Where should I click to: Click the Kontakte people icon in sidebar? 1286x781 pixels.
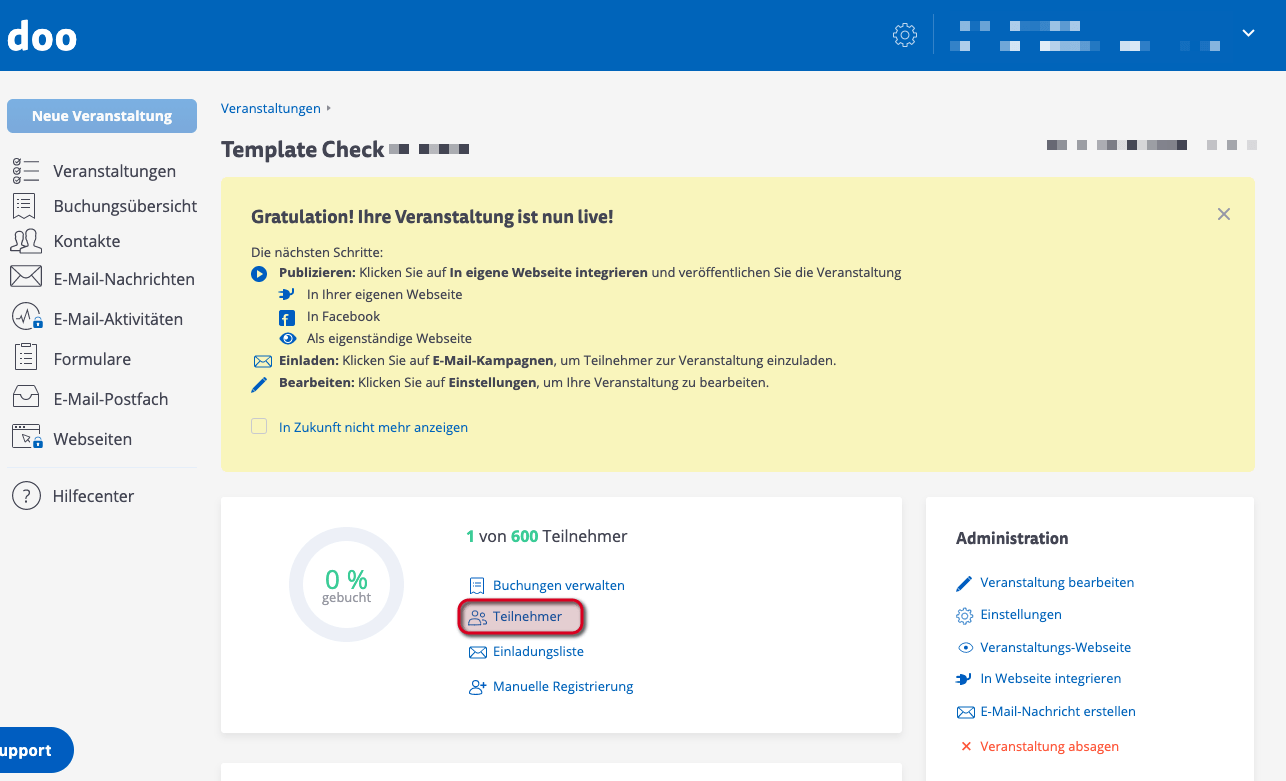pyautogui.click(x=26, y=241)
